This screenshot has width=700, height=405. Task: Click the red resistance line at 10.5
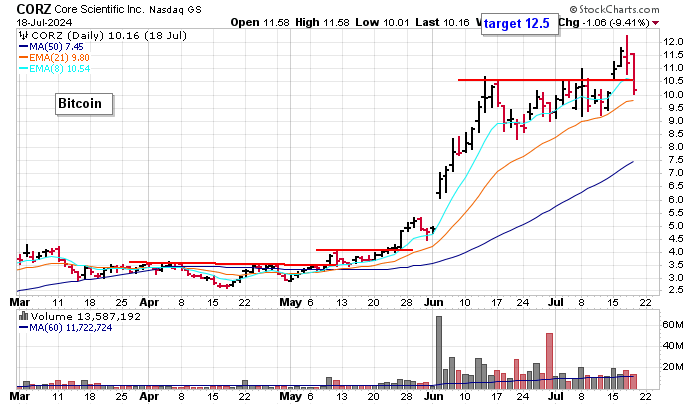[x=546, y=80]
